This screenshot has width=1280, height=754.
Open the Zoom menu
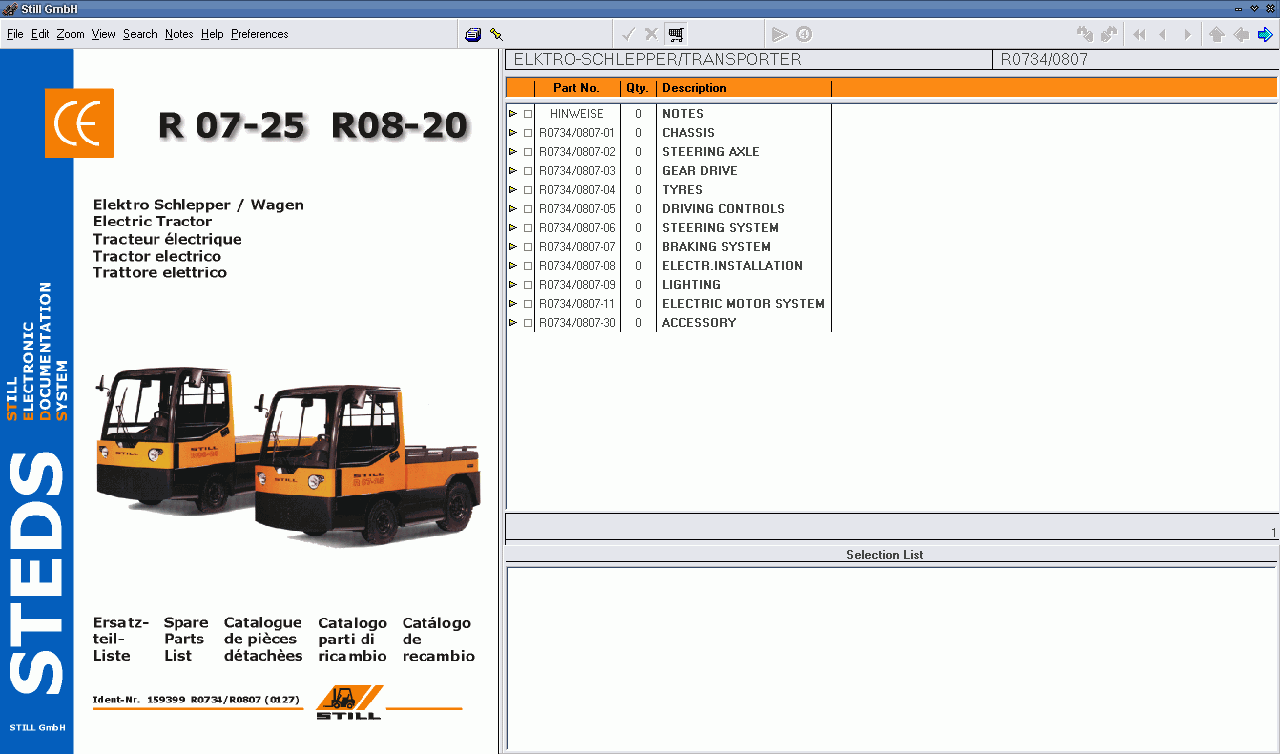[70, 34]
